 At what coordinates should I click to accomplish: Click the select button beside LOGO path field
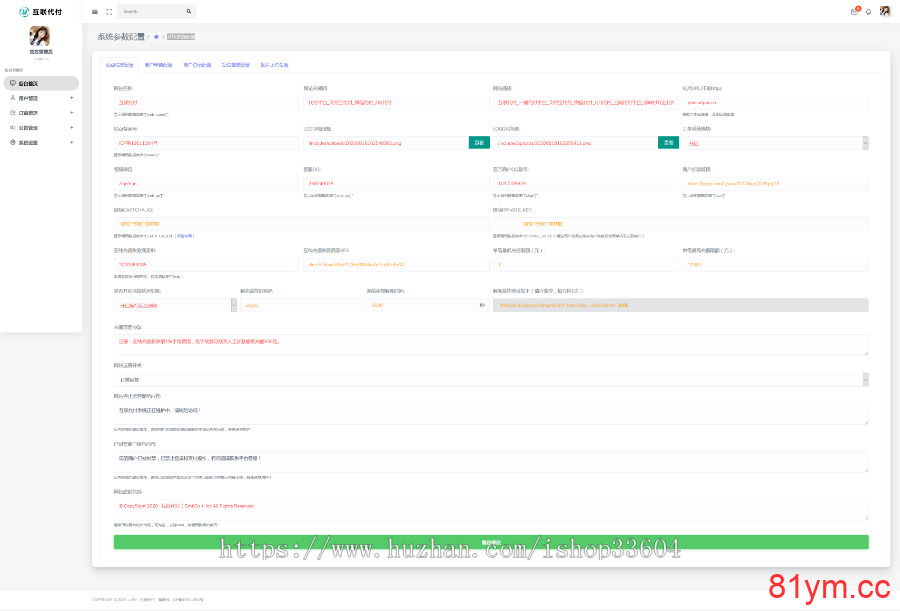coord(668,143)
